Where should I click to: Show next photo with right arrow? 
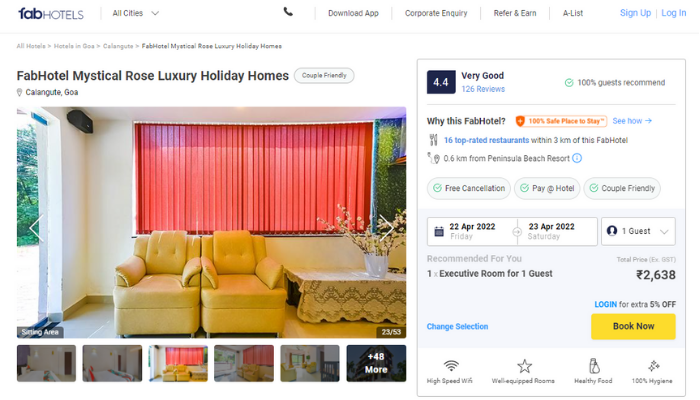[x=386, y=228]
